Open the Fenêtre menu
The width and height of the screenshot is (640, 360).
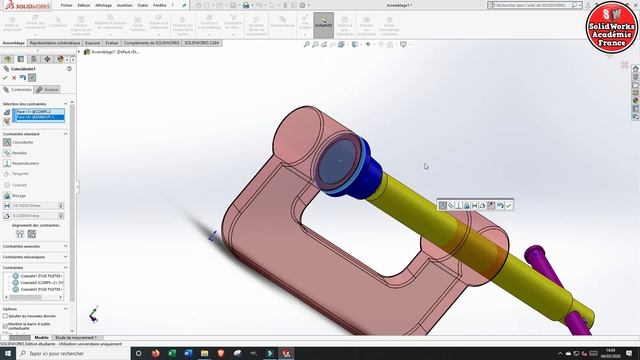tap(160, 5)
